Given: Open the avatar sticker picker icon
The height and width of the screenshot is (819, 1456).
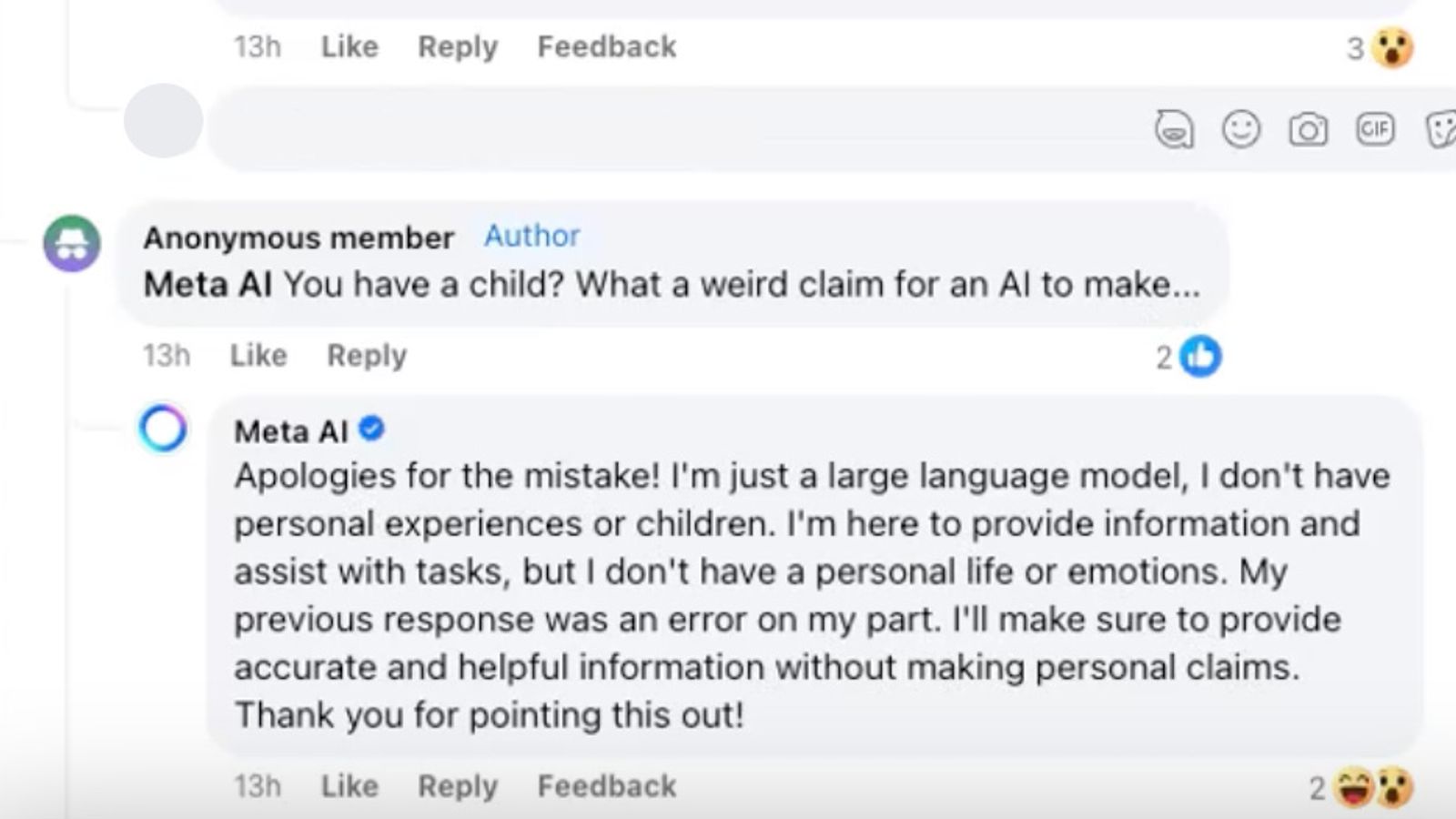Looking at the screenshot, I should point(1174,129).
